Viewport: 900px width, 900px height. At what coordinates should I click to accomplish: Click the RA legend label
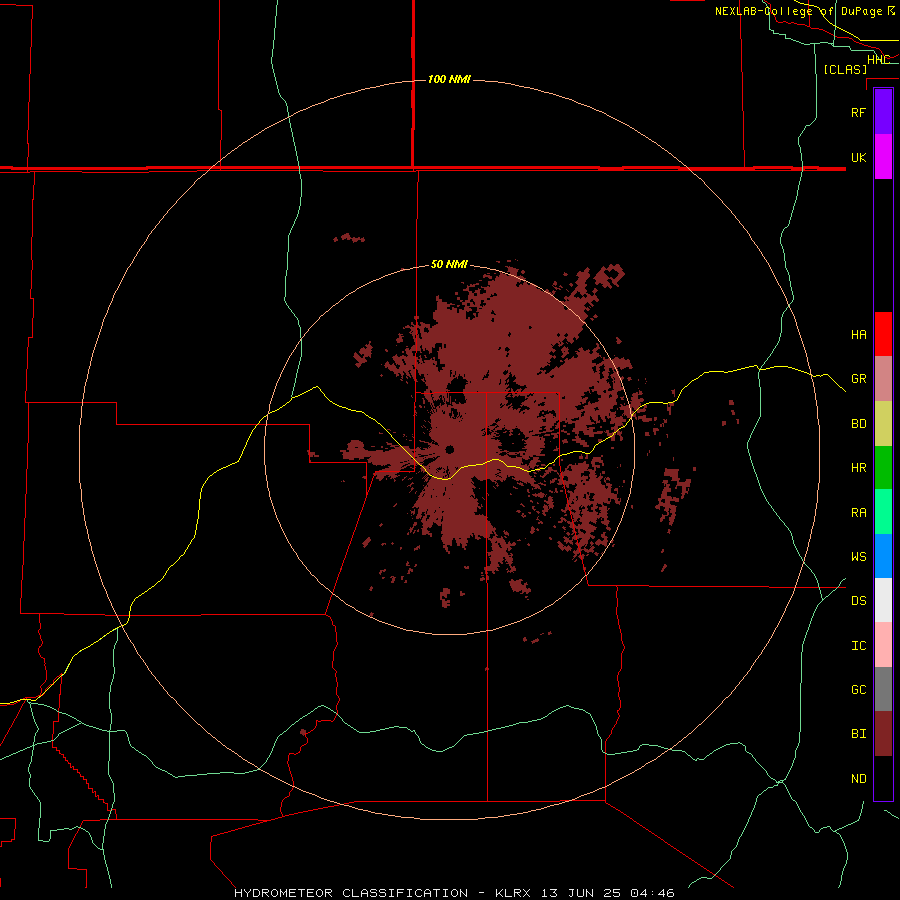[858, 513]
